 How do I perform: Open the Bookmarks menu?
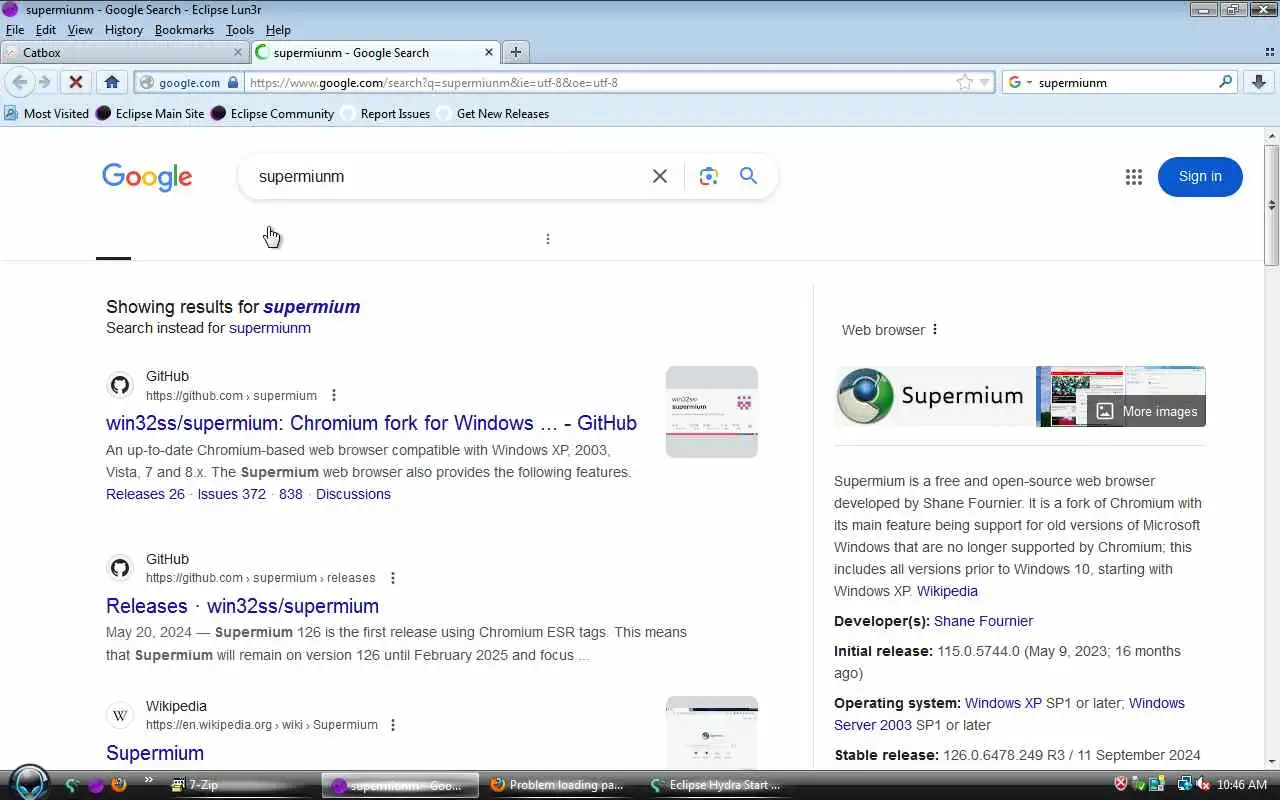coord(184,30)
